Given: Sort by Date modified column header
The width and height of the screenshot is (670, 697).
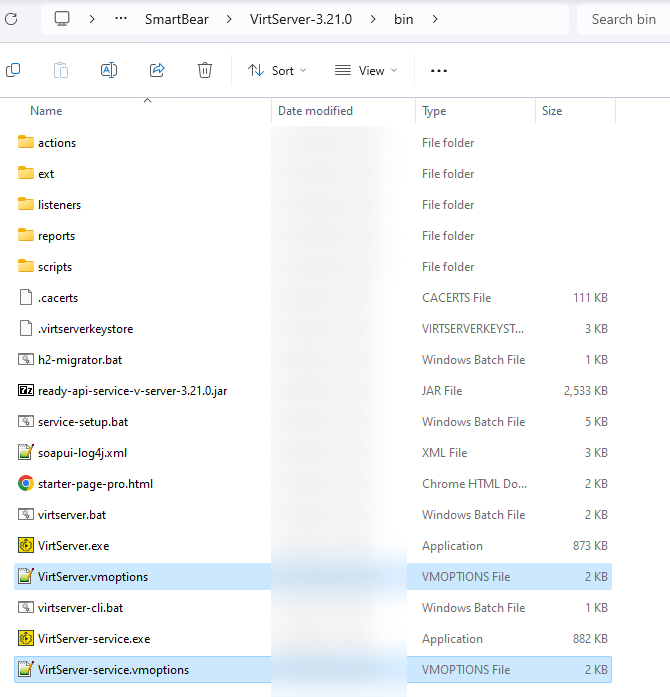Looking at the screenshot, I should (x=315, y=111).
